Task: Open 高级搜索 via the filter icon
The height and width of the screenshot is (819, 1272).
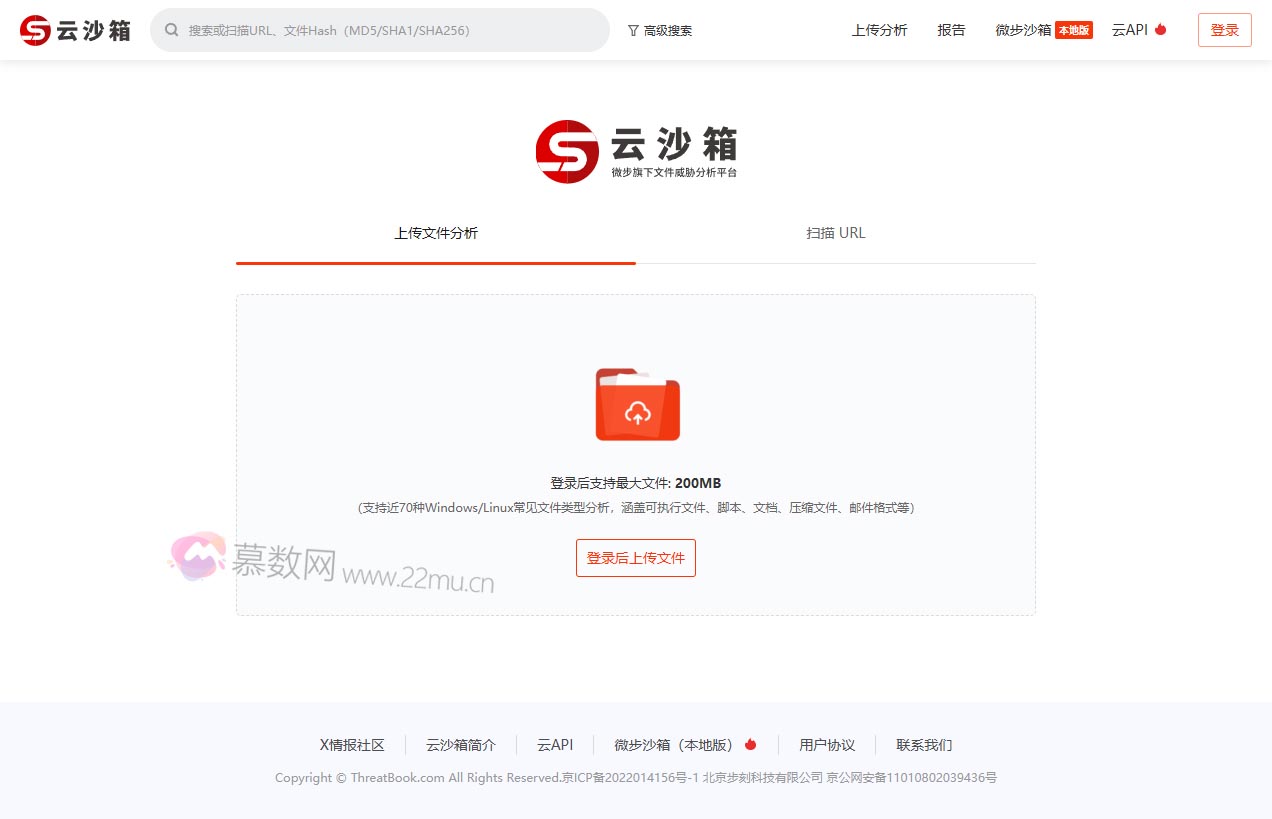Action: [636, 30]
